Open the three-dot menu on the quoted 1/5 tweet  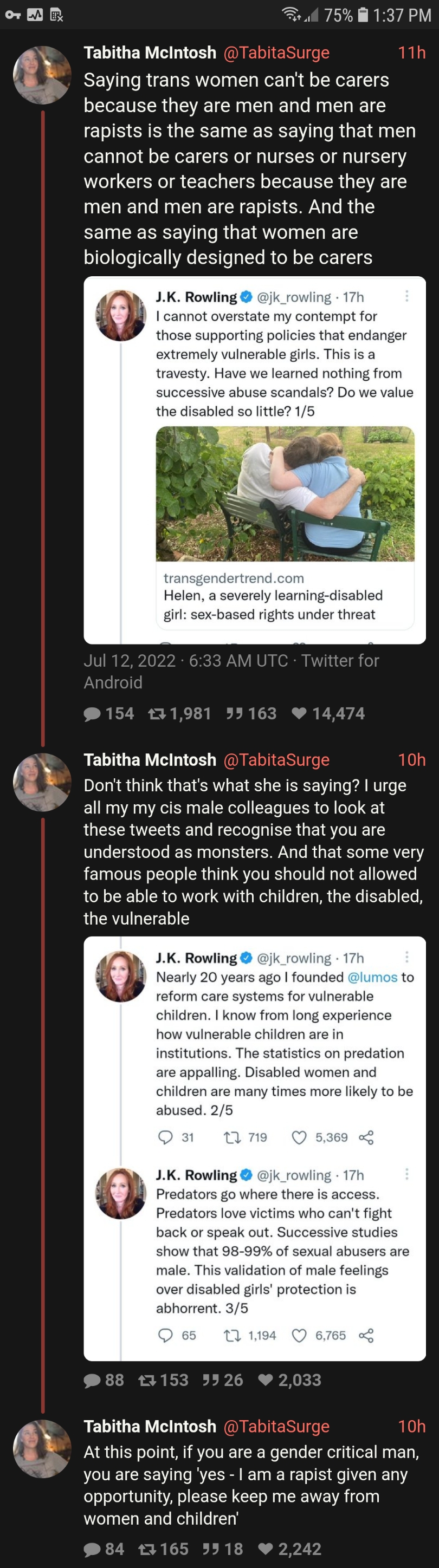[x=406, y=296]
